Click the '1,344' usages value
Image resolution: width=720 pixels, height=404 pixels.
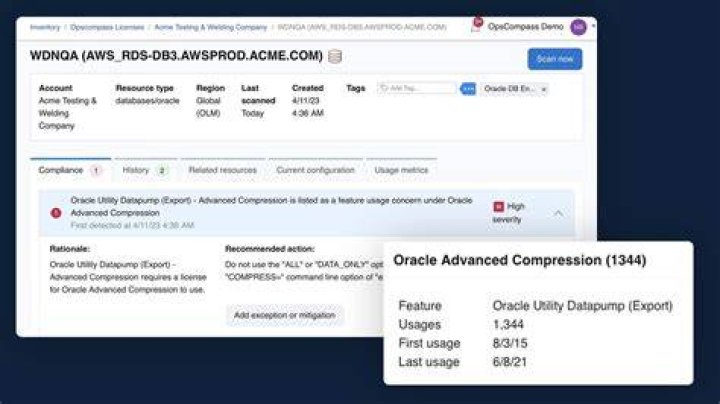point(508,325)
